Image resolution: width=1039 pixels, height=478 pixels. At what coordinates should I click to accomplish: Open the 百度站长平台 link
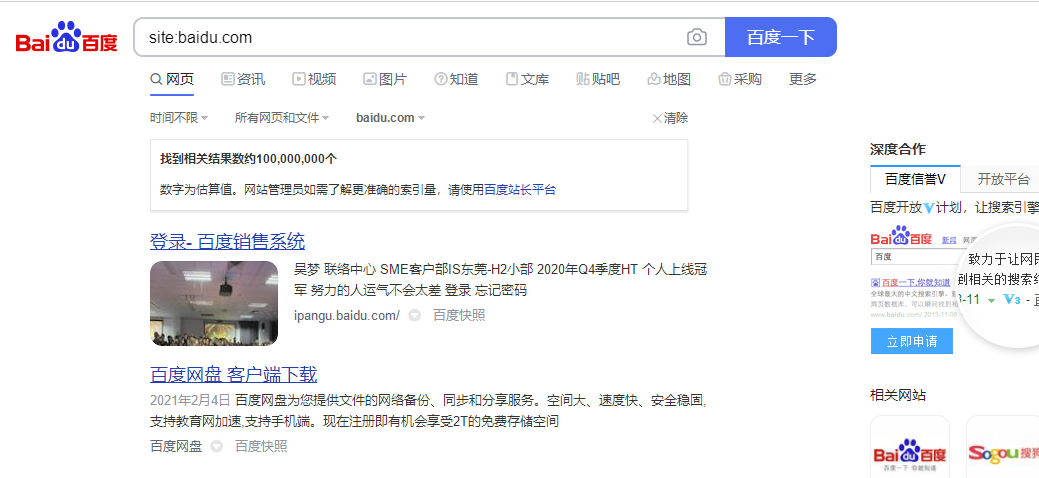pyautogui.click(x=520, y=190)
